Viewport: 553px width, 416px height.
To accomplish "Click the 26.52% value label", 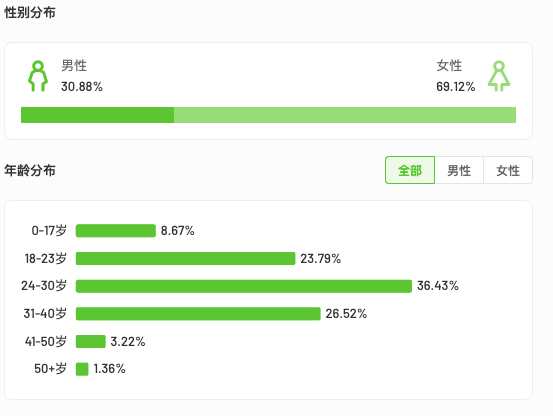I will point(346,313).
